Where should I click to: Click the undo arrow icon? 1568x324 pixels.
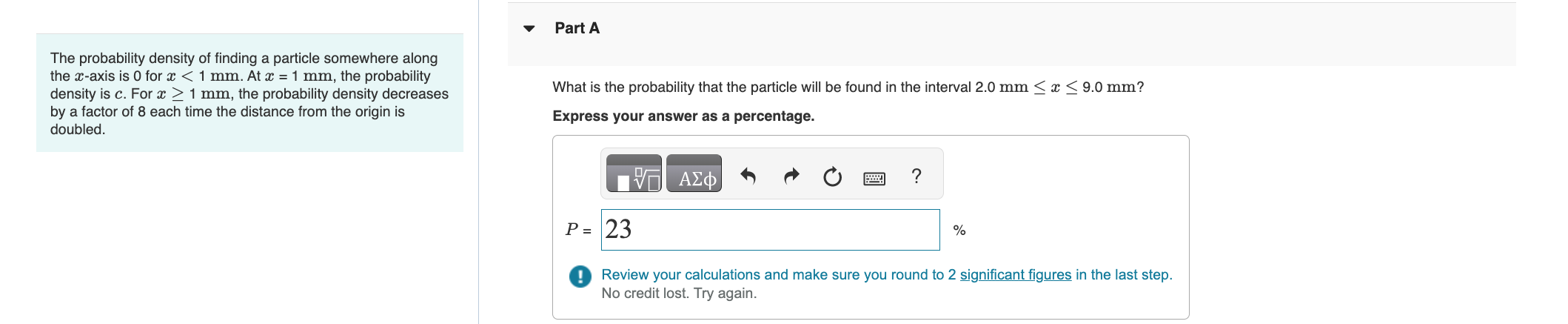(x=748, y=176)
